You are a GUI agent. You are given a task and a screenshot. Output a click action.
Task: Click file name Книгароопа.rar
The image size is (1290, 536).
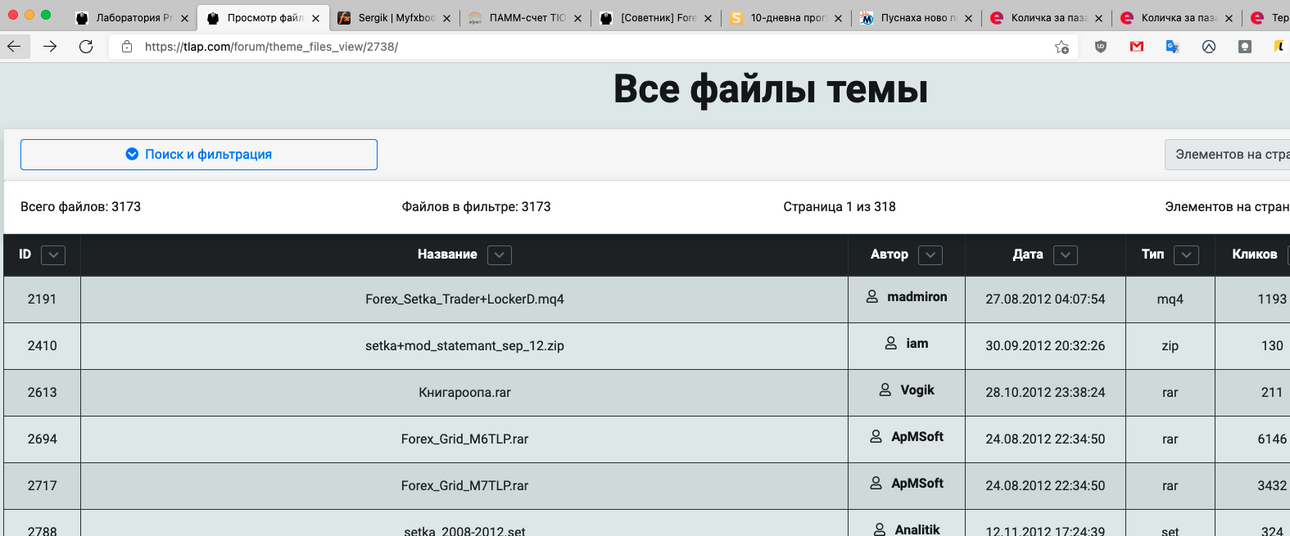[465, 392]
